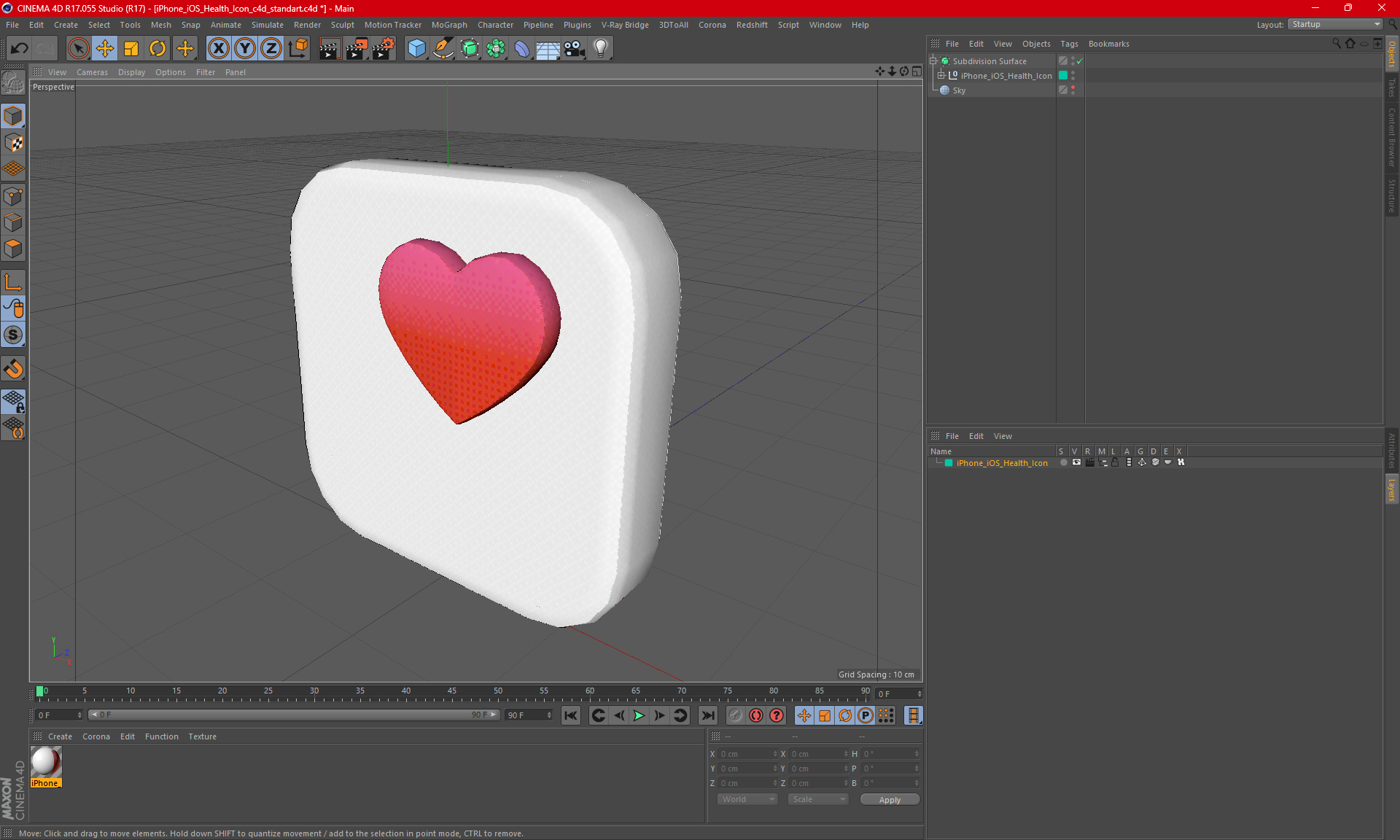Click X position coordinate field
Image resolution: width=1400 pixels, height=840 pixels.
pos(748,754)
